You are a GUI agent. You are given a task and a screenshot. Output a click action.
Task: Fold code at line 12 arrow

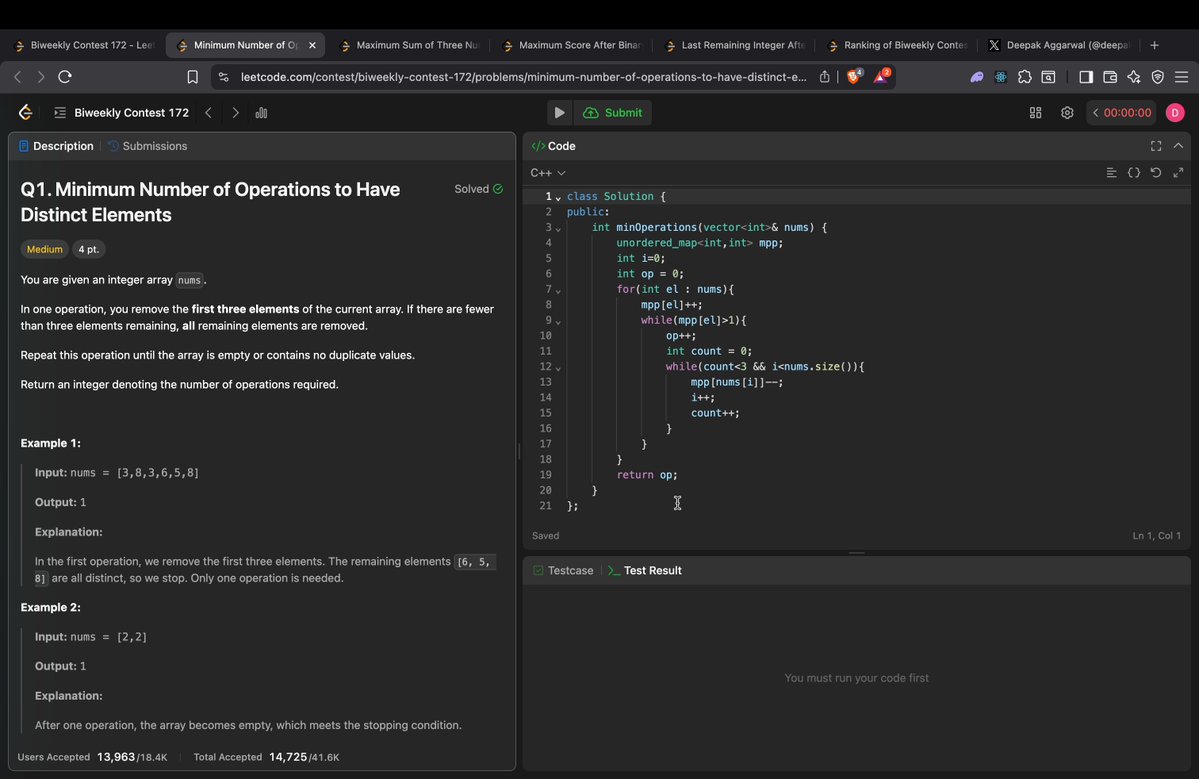(558, 368)
